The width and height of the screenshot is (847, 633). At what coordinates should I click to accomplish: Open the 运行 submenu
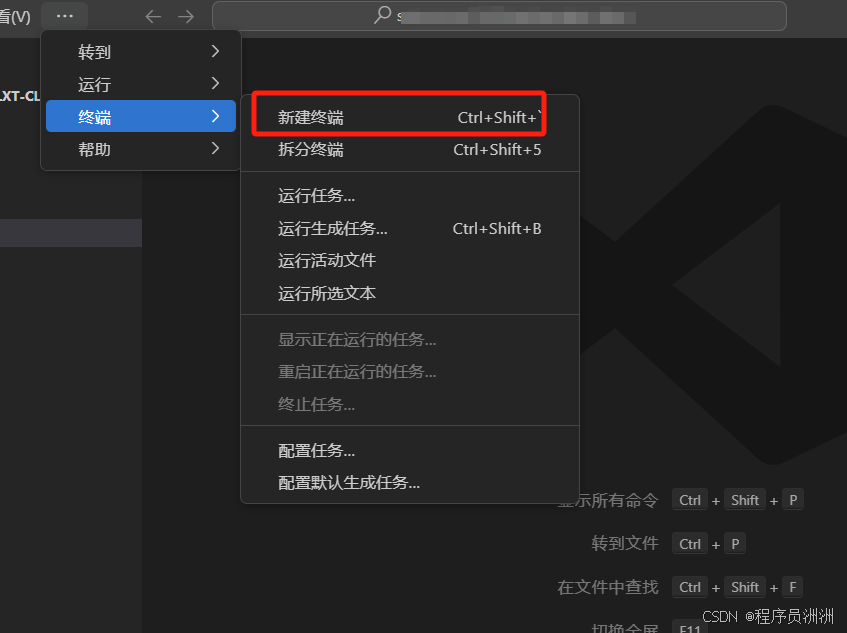[140, 84]
